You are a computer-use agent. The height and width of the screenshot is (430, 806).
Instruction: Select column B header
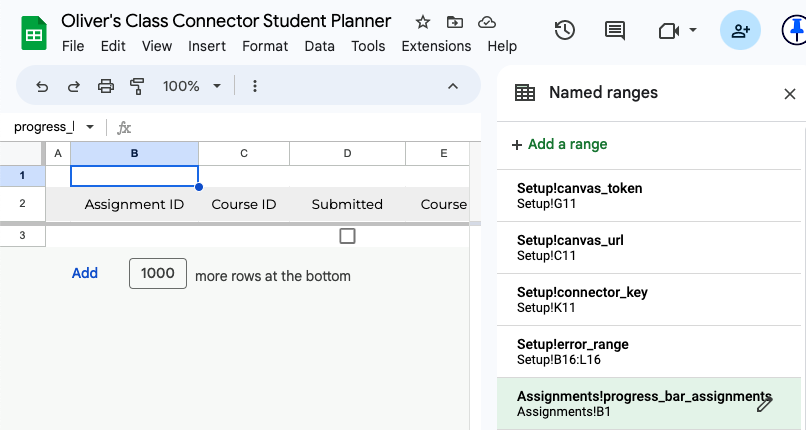click(x=134, y=154)
